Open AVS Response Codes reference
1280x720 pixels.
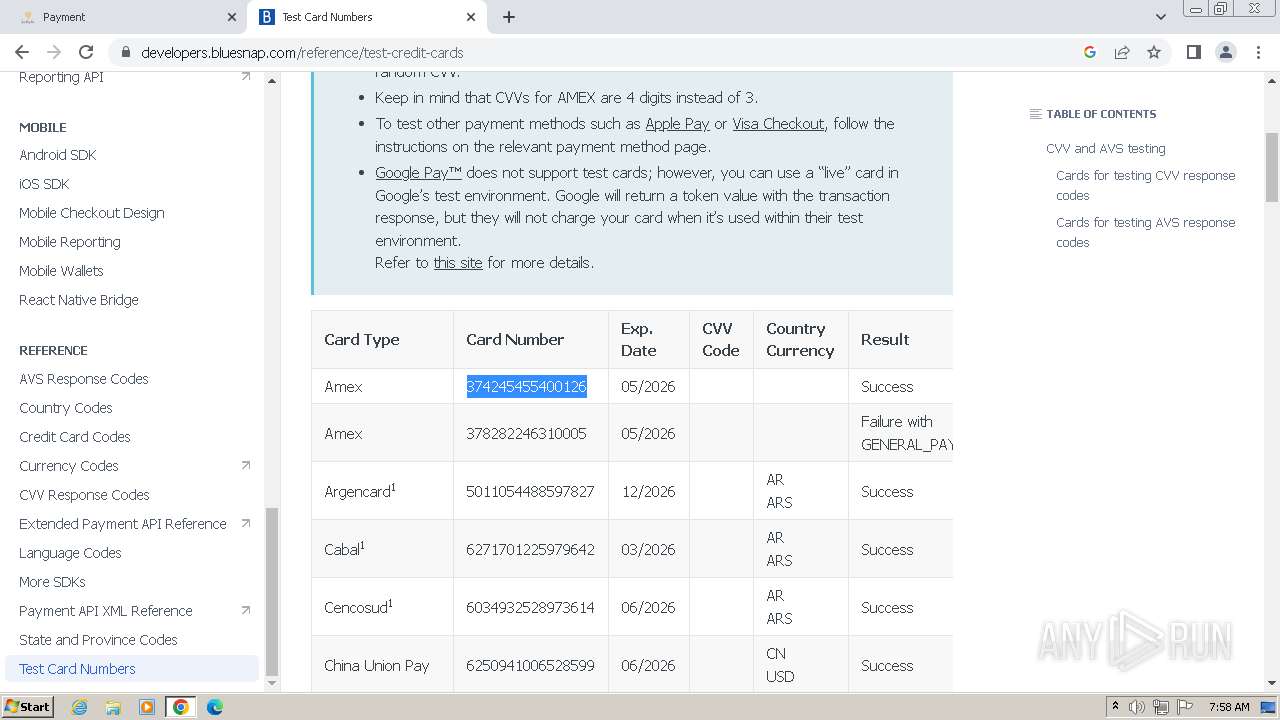(84, 379)
